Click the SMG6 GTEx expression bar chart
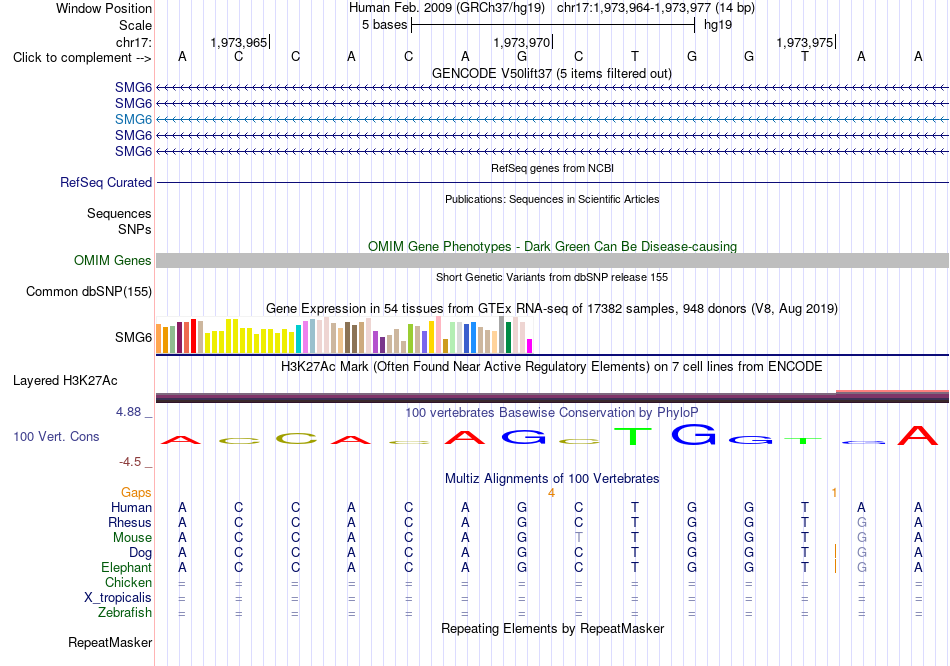This screenshot has height=666, width=950. [344, 335]
